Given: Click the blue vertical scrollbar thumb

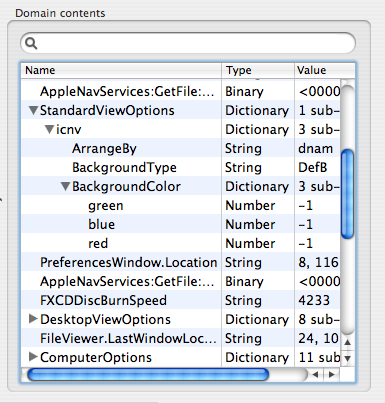Looking at the screenshot, I should click(348, 194).
